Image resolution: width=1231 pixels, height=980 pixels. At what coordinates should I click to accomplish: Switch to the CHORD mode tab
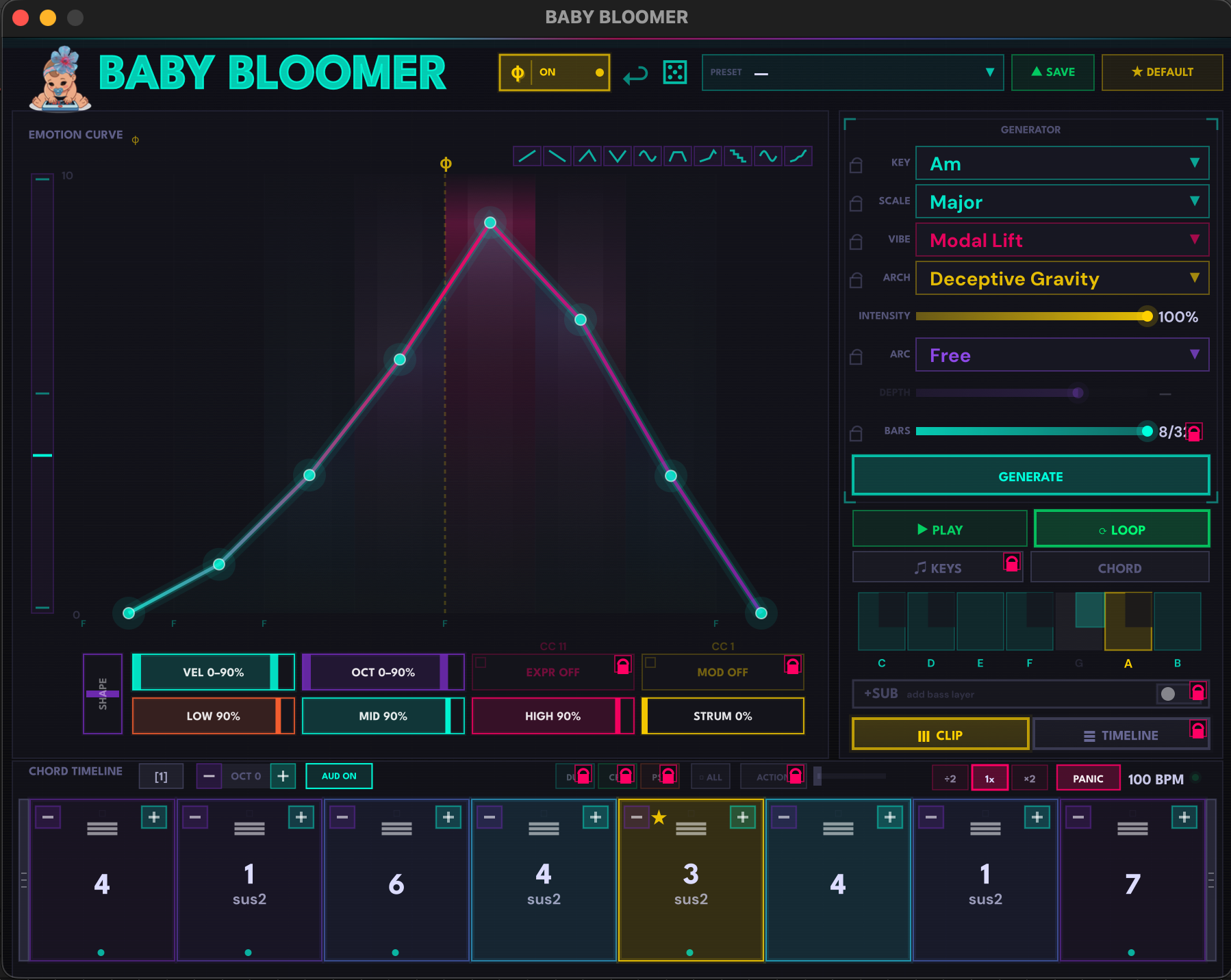(x=1119, y=568)
